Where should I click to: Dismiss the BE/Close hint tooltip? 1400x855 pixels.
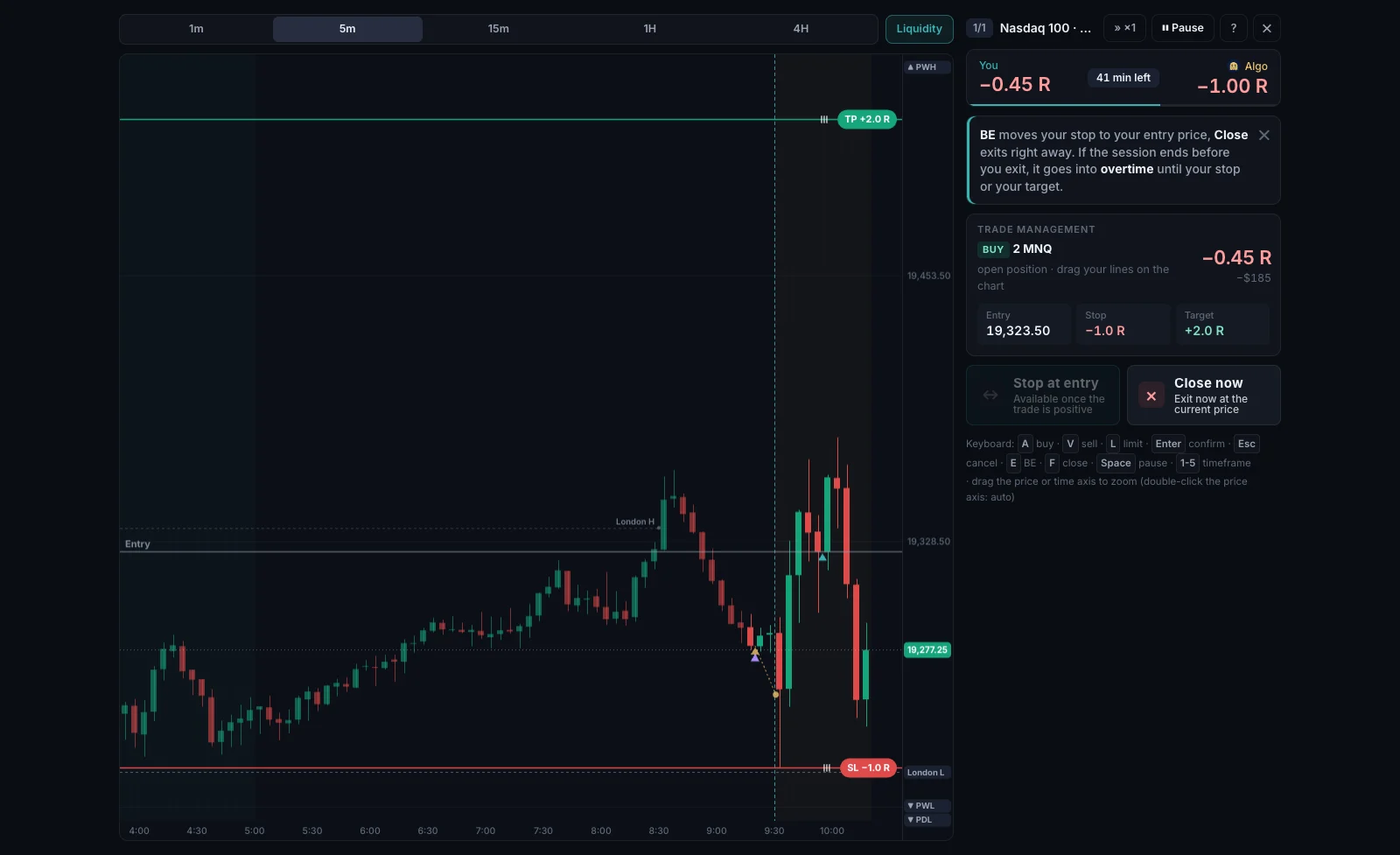click(1263, 135)
